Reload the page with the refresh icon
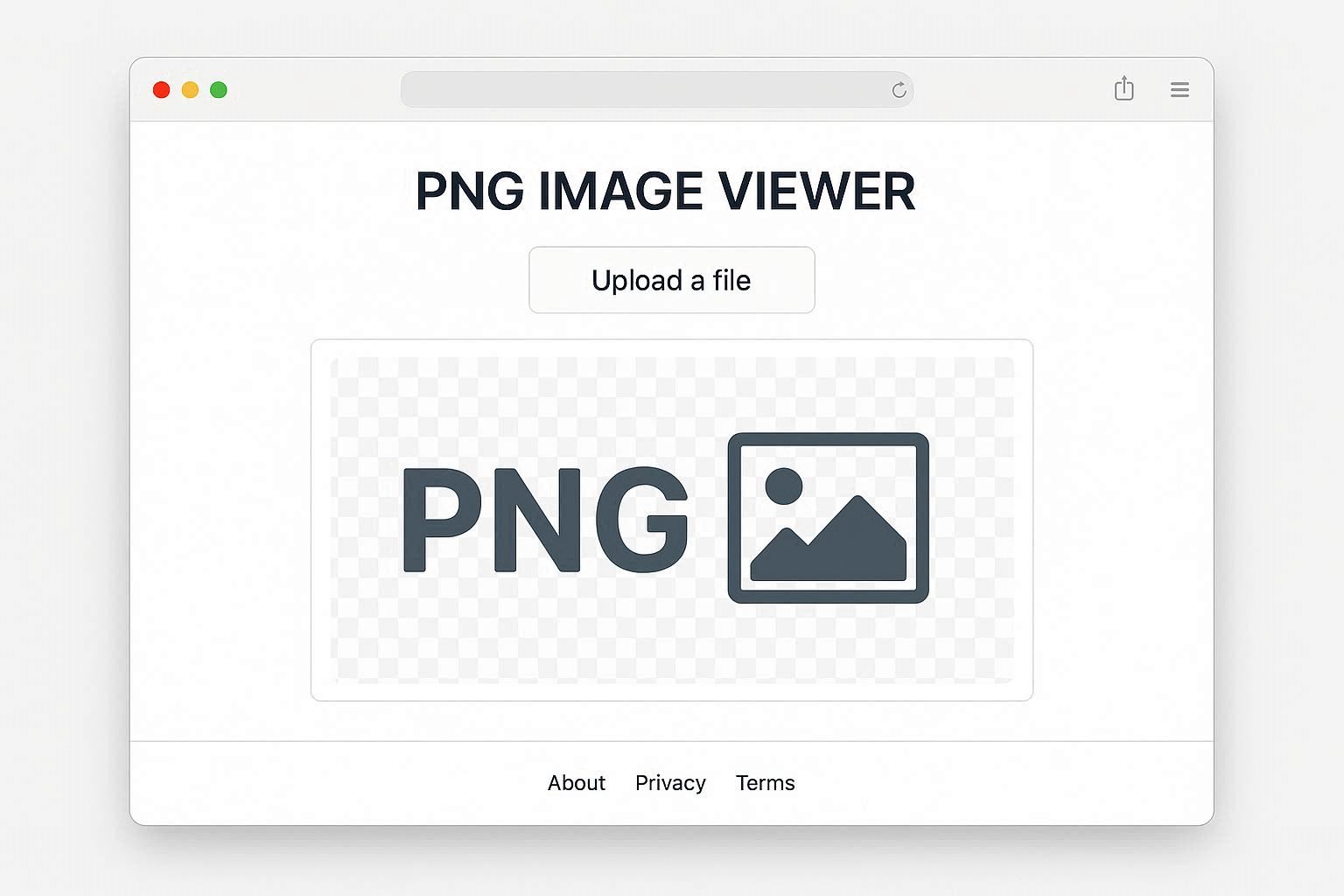The width and height of the screenshot is (1344, 896). click(x=899, y=90)
